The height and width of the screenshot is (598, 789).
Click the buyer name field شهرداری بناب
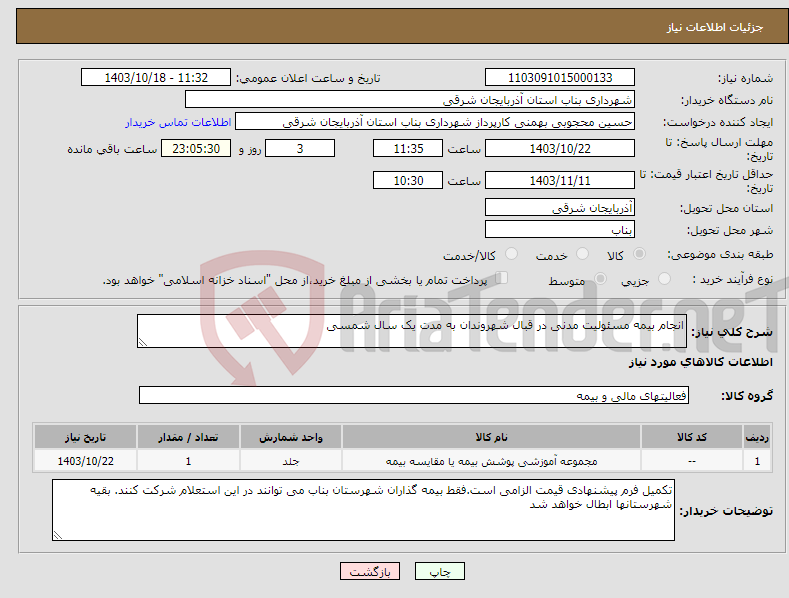(x=410, y=99)
